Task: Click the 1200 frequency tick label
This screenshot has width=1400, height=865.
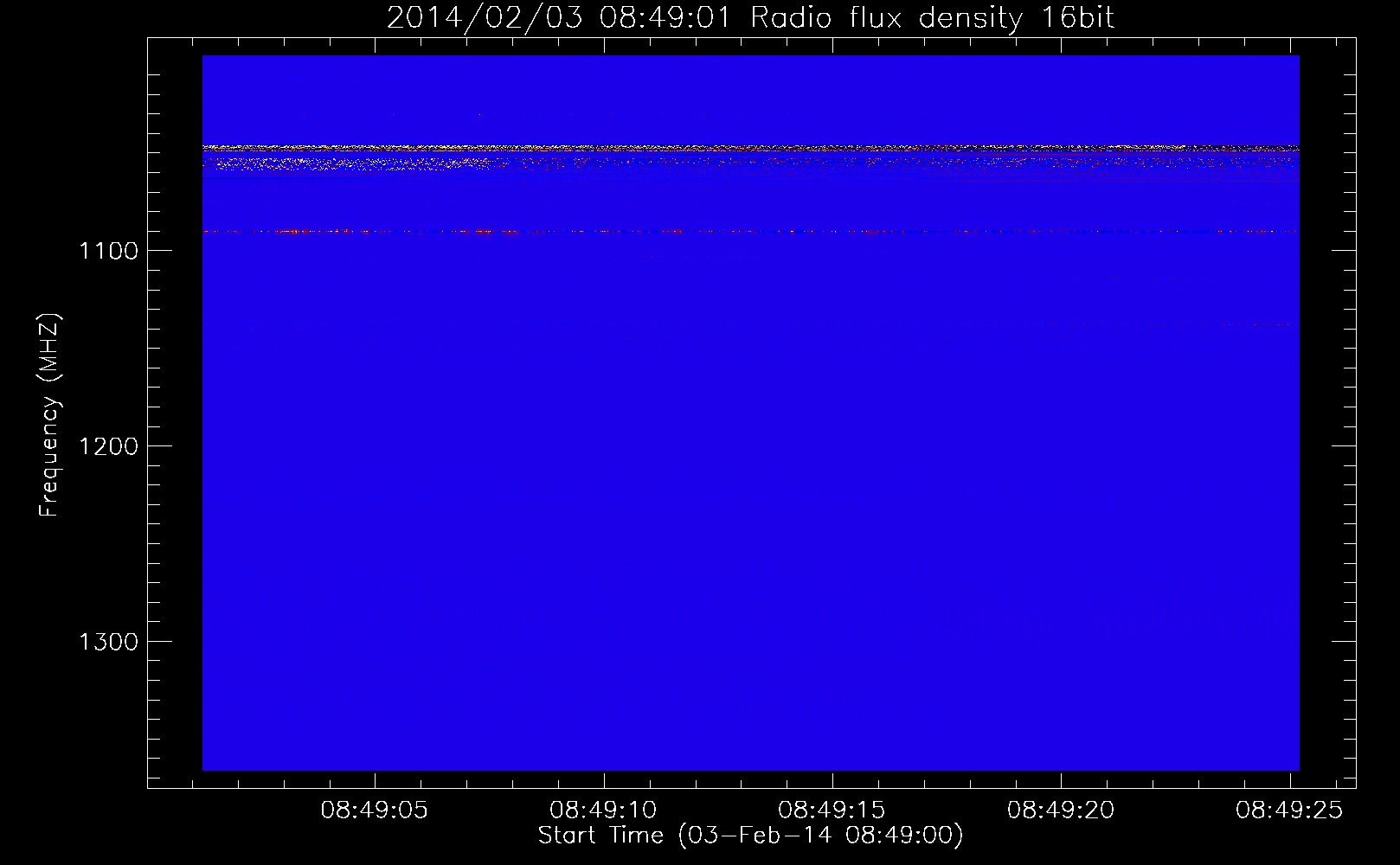Action: coord(109,446)
